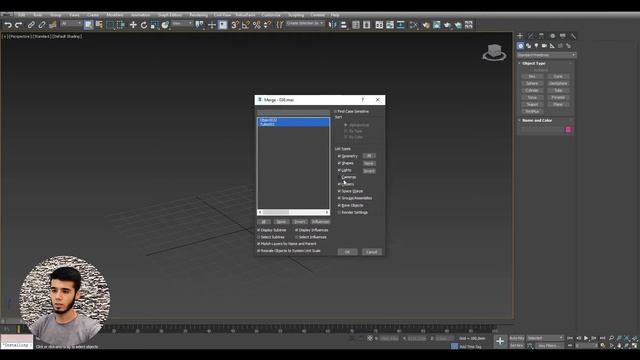Click the All button below the object list
This screenshot has height=360, width=640.
coord(264,222)
